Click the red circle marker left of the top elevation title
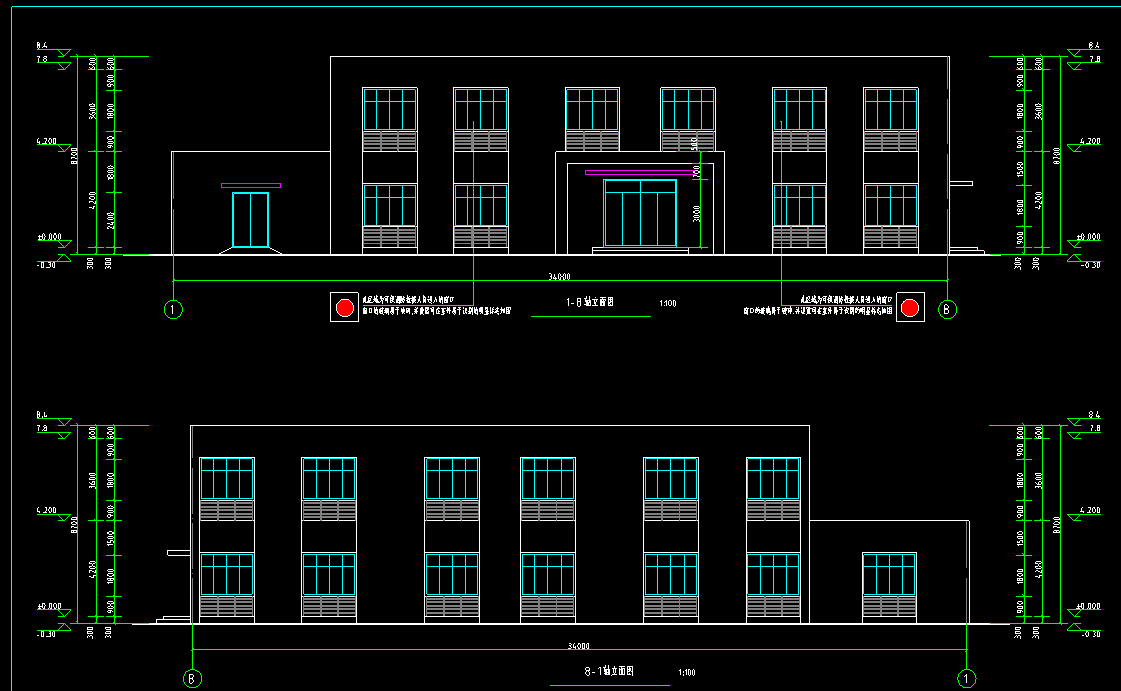This screenshot has height=691, width=1121. [x=344, y=308]
